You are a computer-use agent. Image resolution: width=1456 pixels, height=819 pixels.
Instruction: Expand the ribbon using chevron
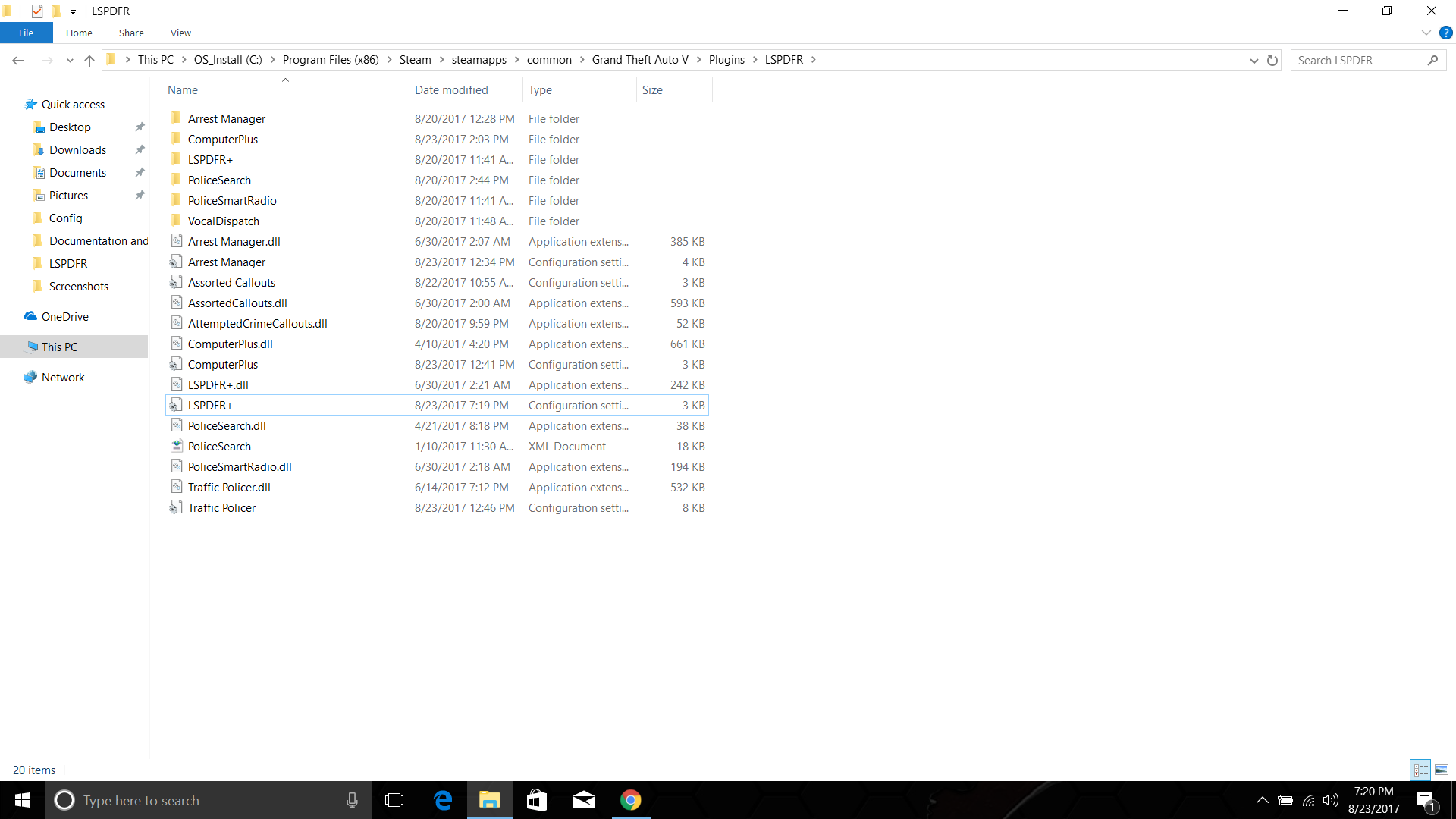click(1426, 33)
